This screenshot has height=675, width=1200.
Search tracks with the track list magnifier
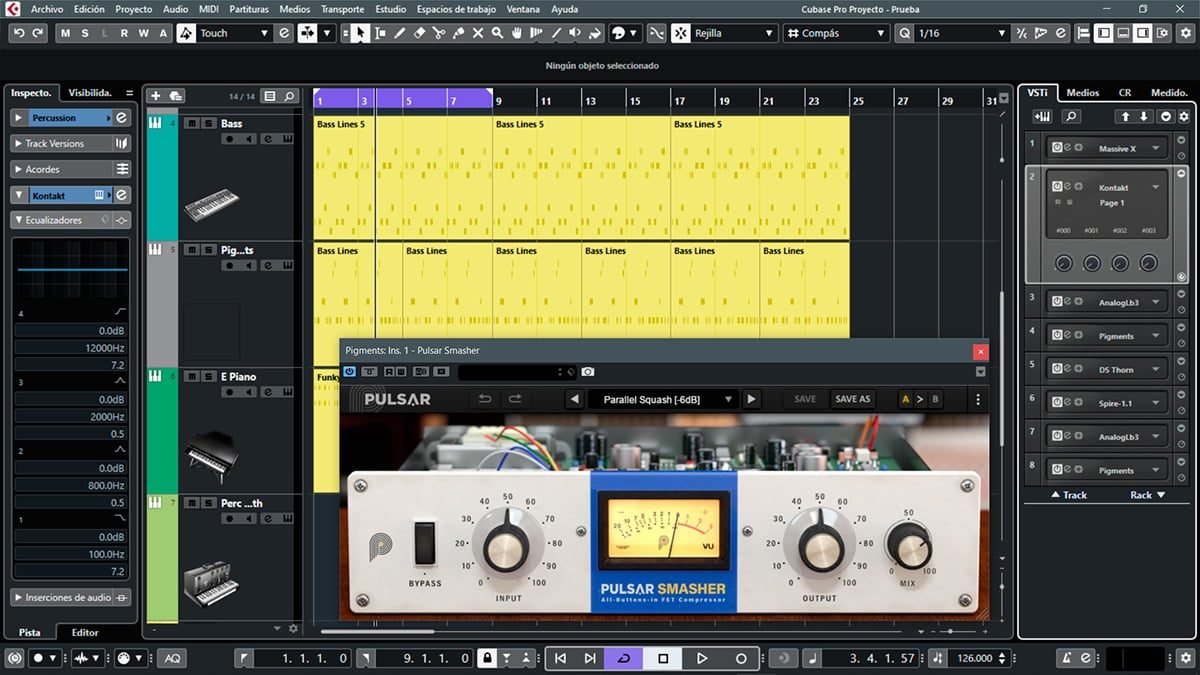click(x=290, y=96)
